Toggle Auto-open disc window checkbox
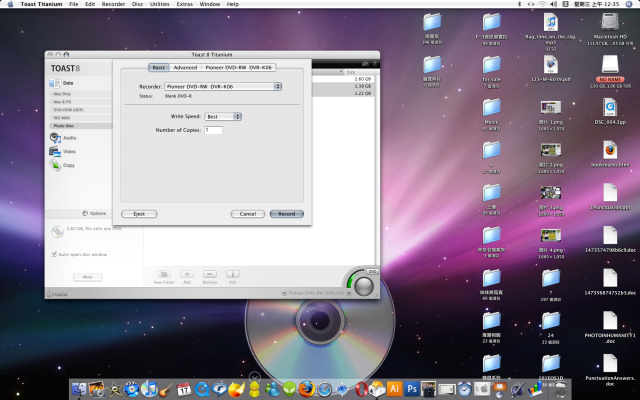The width and height of the screenshot is (640, 400). pos(54,254)
